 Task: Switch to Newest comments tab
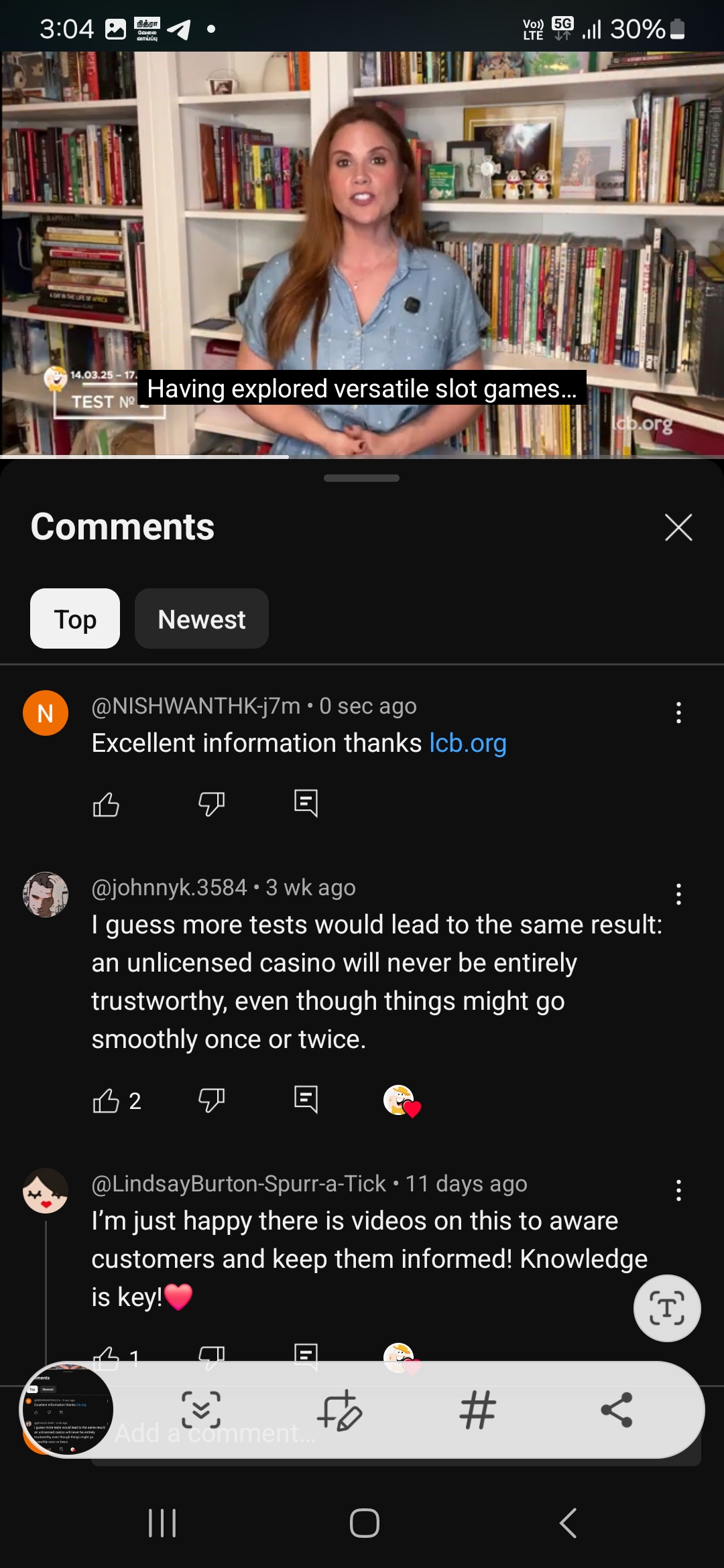pyautogui.click(x=202, y=618)
